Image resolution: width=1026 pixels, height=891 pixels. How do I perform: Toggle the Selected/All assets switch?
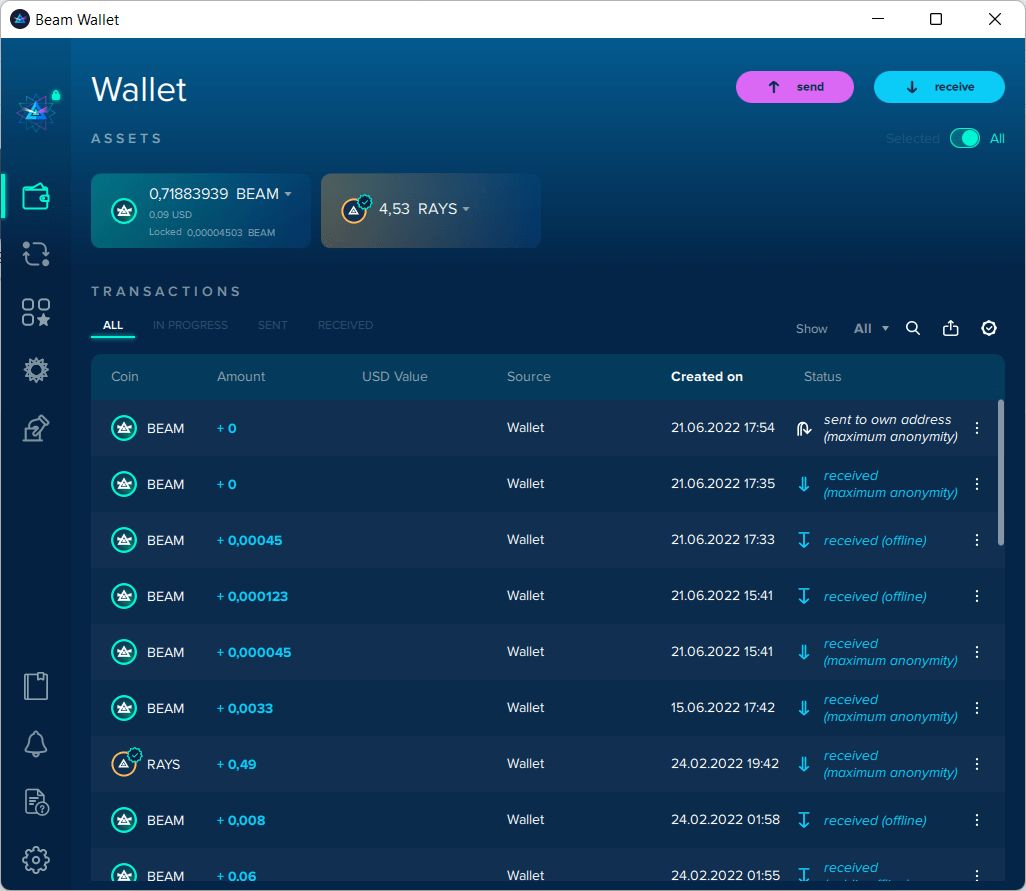965,138
